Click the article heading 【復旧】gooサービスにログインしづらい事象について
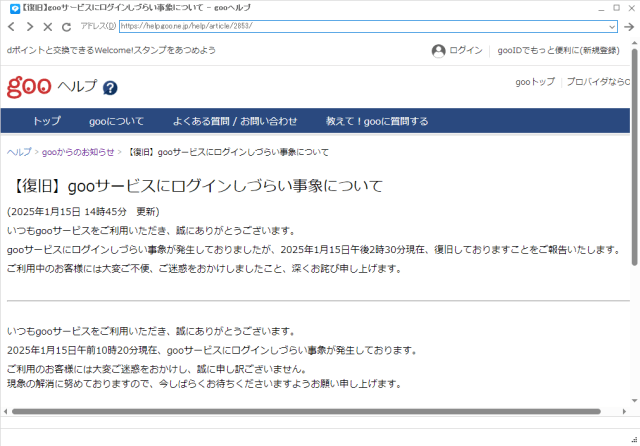640x446 pixels. coord(195,186)
